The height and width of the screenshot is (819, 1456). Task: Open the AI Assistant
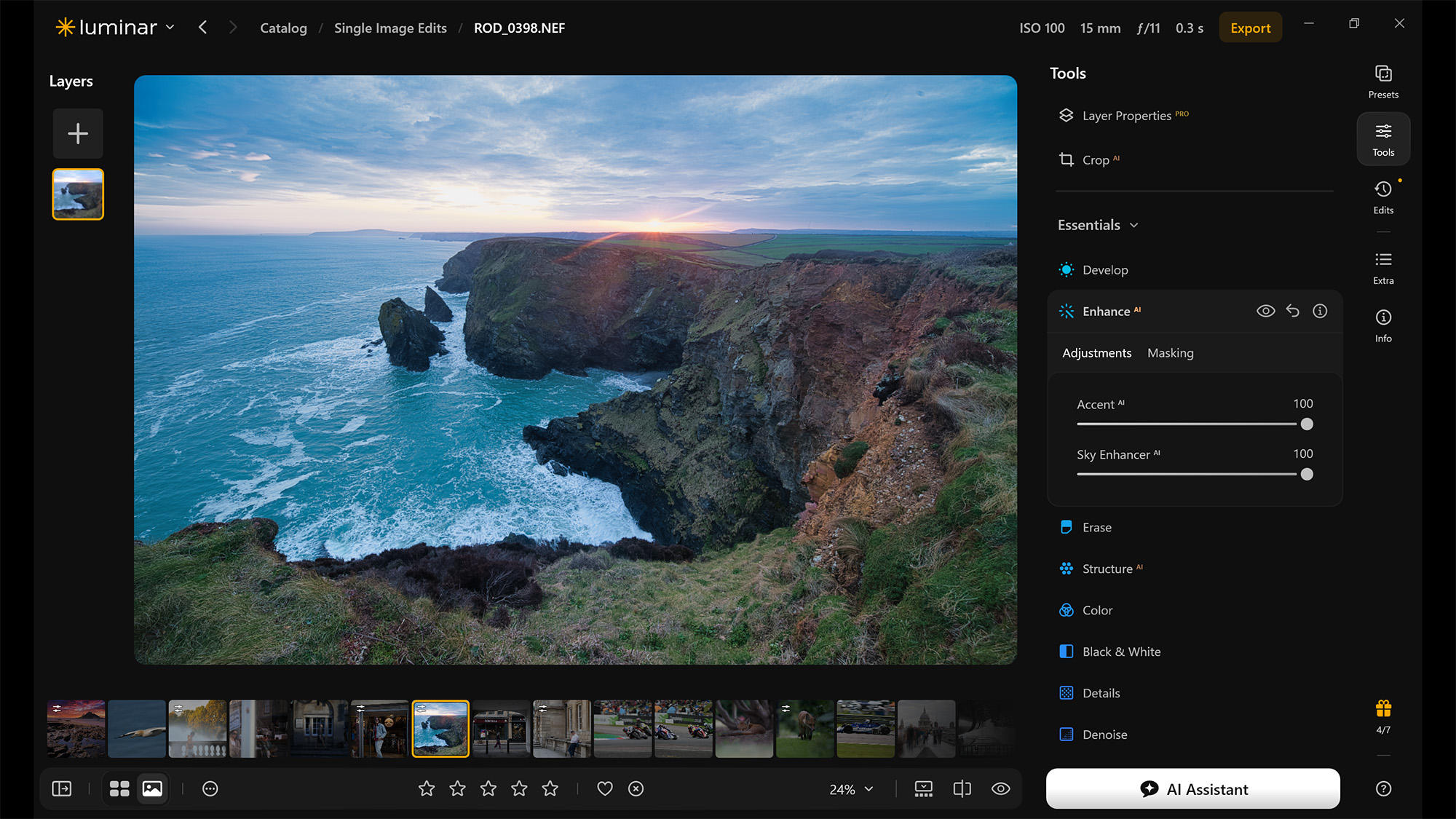coord(1192,788)
